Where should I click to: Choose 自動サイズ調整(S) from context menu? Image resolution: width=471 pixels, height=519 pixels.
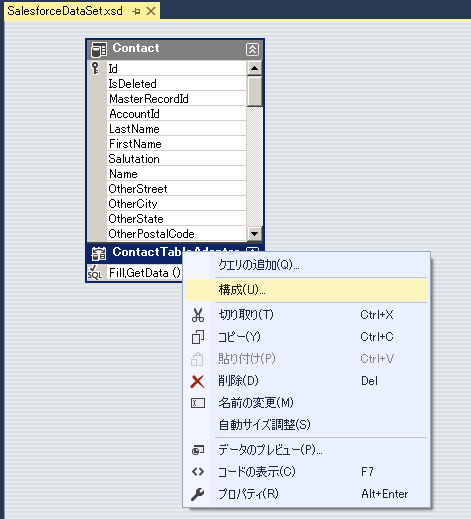(307, 425)
